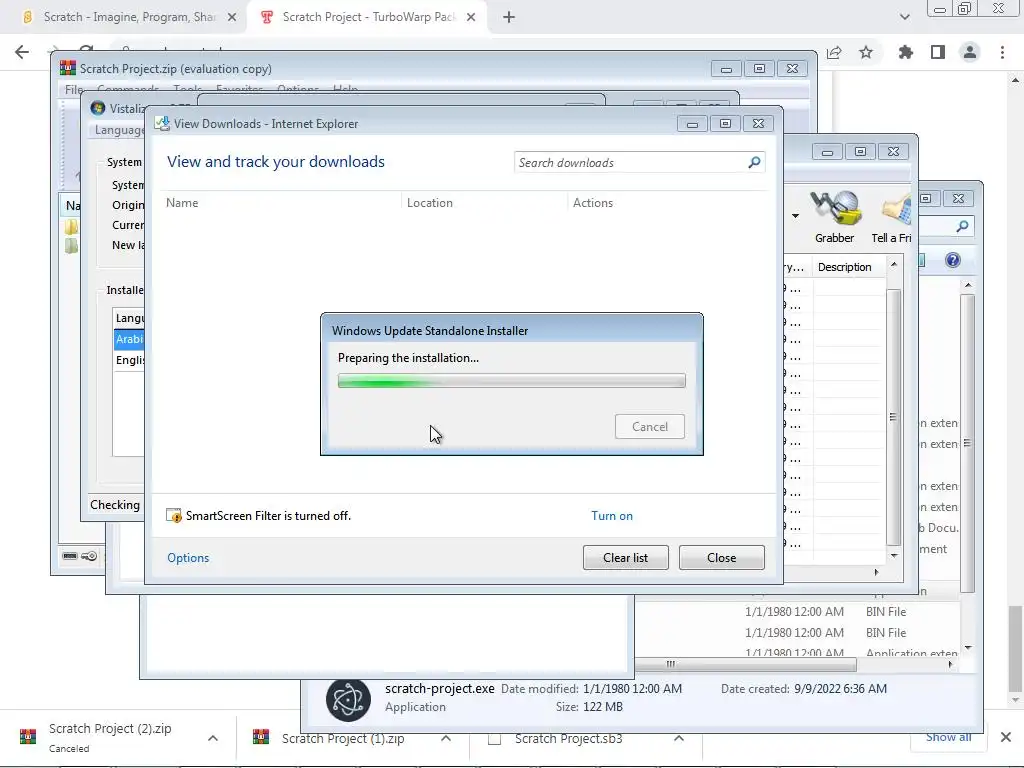Click the drive icon in WinRAR status bar
The width and height of the screenshot is (1024, 768).
[70, 556]
